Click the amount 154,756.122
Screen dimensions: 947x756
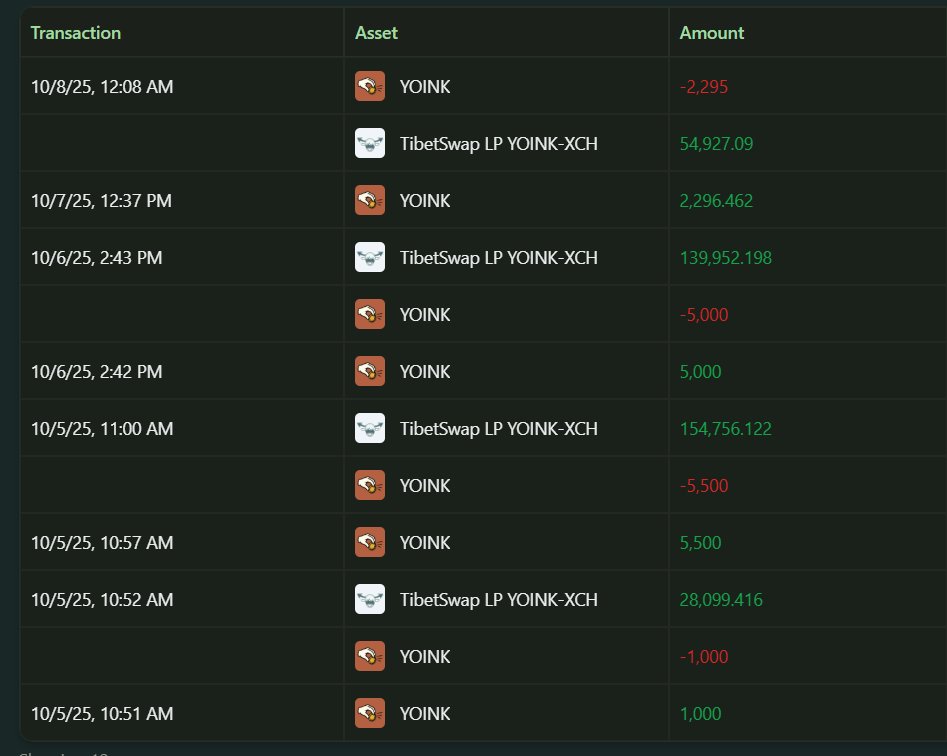725,429
